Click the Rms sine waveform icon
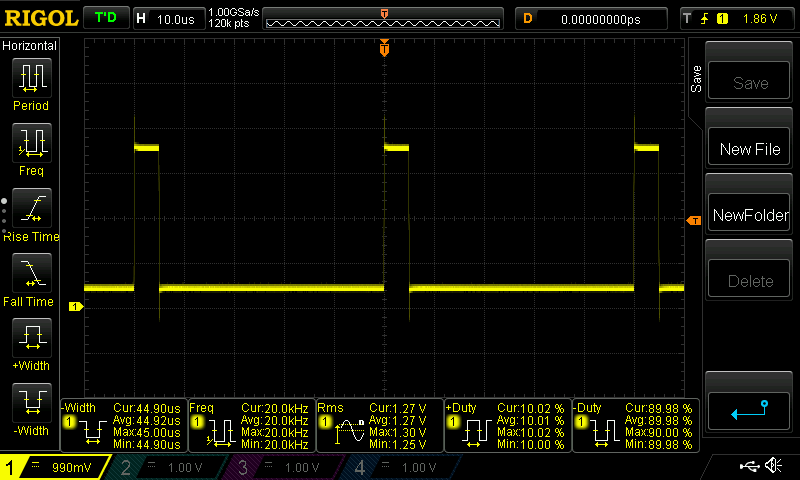 click(x=349, y=432)
